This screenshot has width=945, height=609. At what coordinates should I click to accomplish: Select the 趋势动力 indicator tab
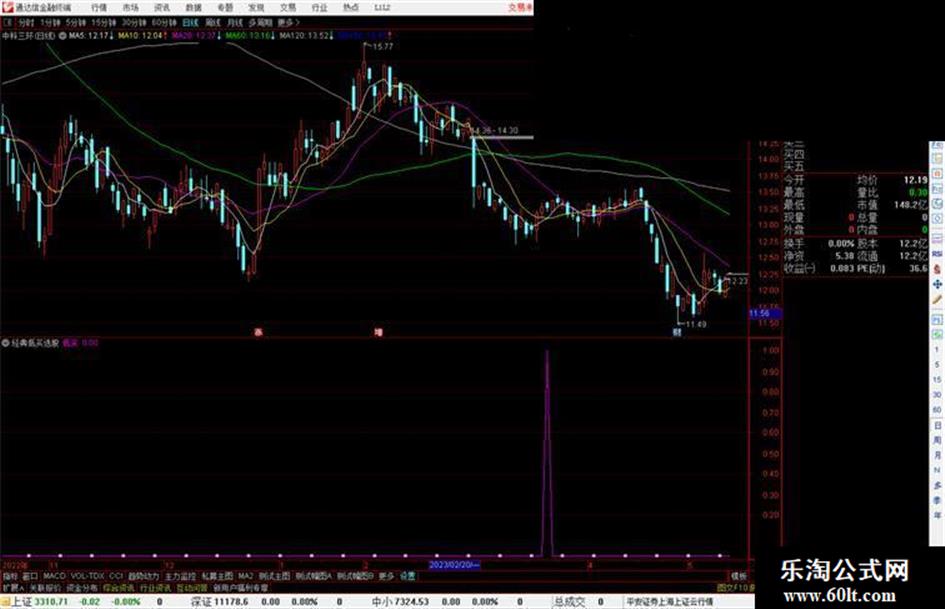pos(143,576)
